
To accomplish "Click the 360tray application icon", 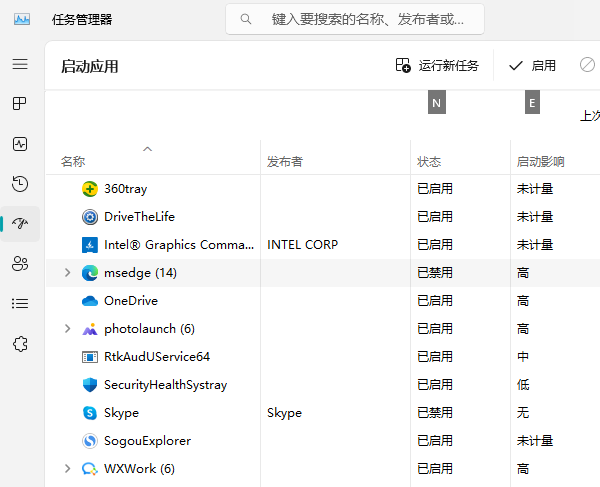I will (x=90, y=189).
